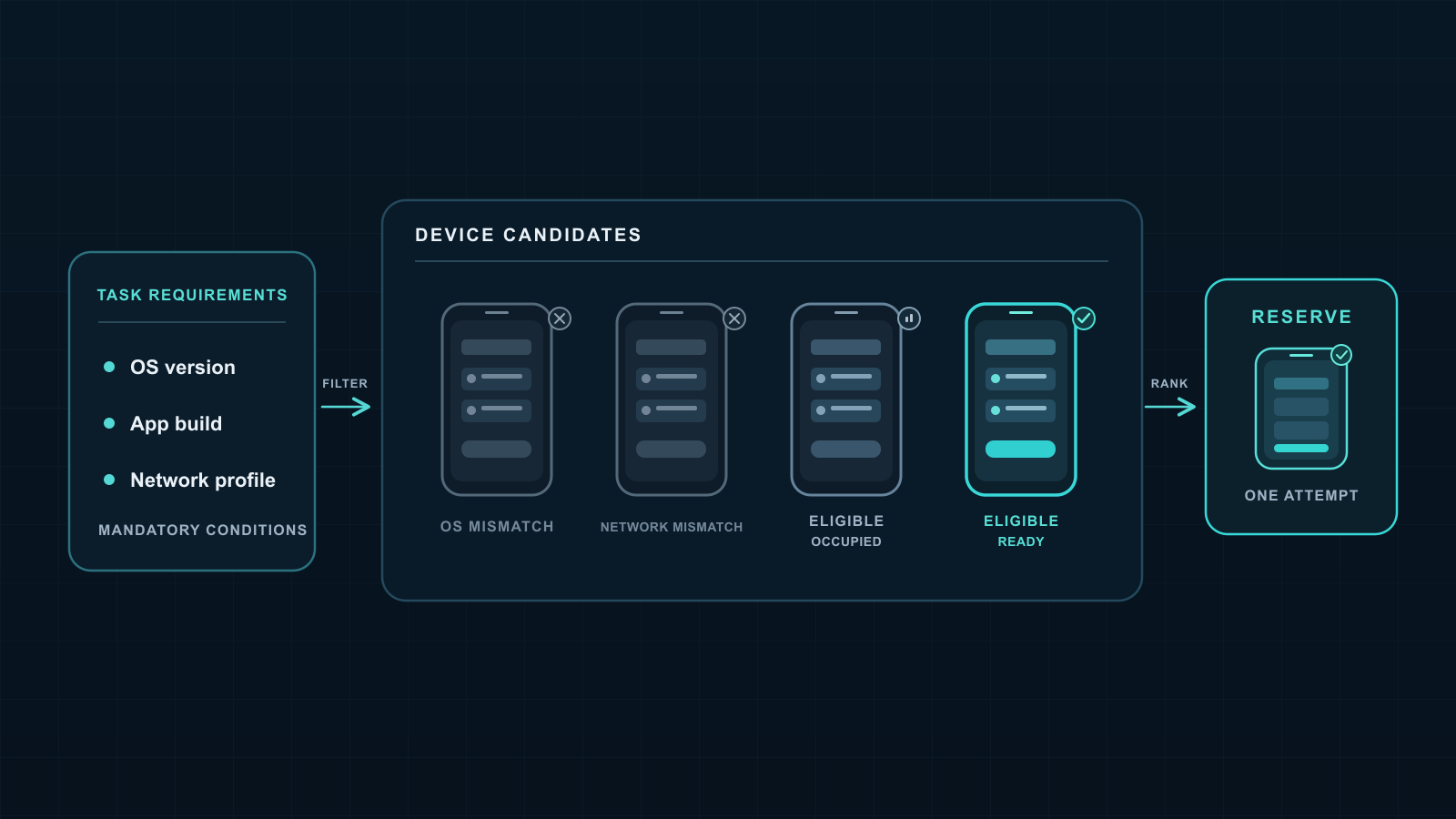This screenshot has height=819, width=1456.
Task: Select the OS mismatch phone
Action: coord(497,399)
